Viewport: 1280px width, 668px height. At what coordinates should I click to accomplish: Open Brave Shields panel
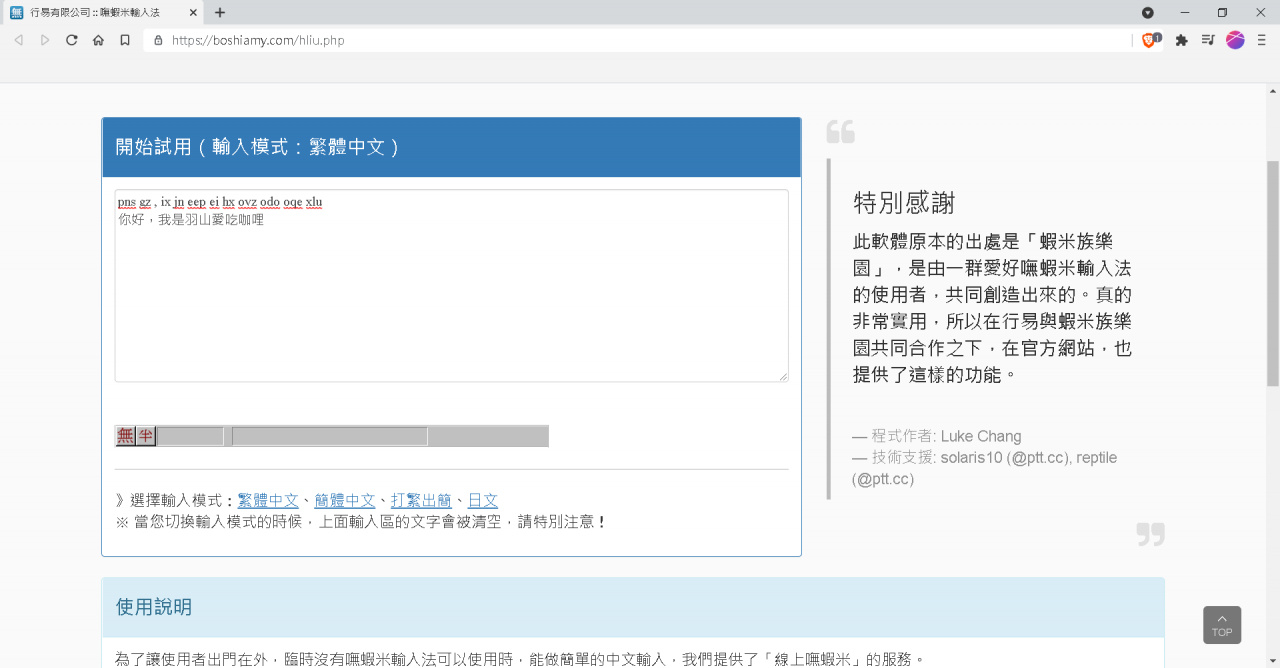(x=1148, y=40)
